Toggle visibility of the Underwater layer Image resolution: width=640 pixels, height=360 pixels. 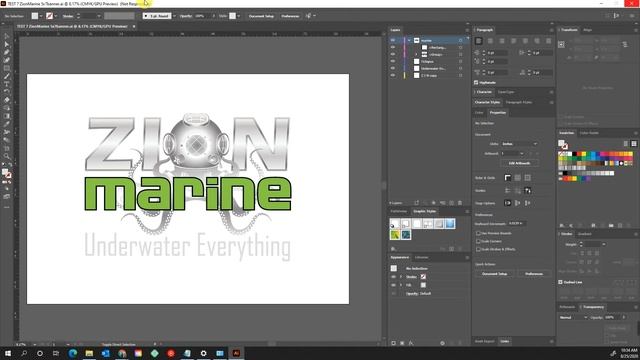click(393, 68)
